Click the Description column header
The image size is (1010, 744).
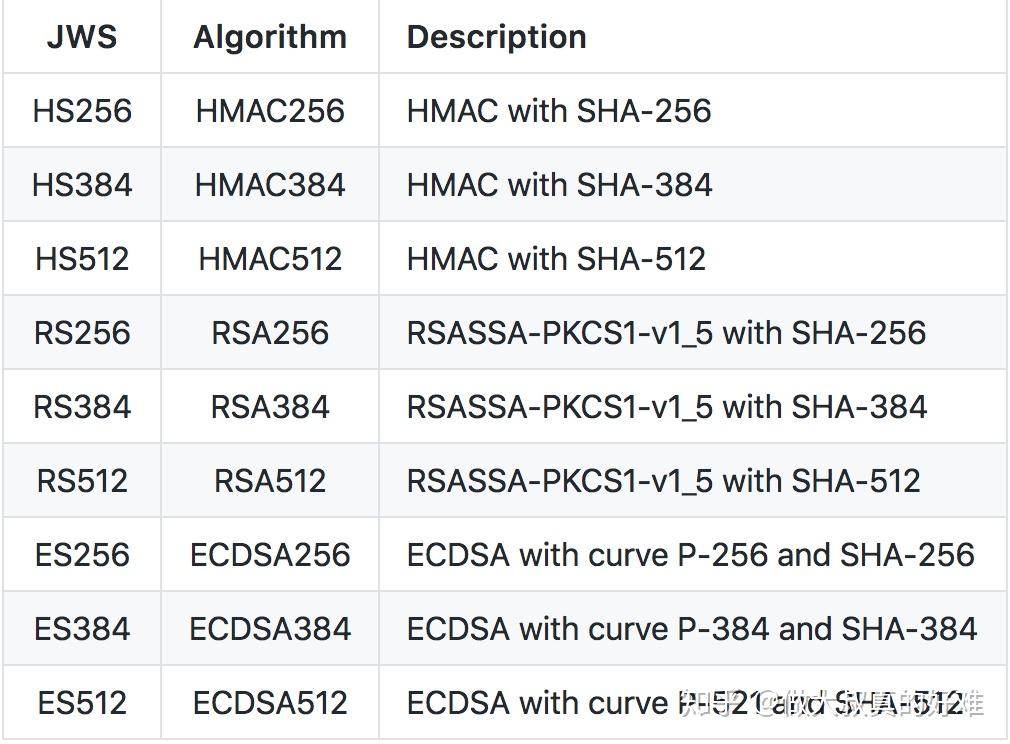496,38
